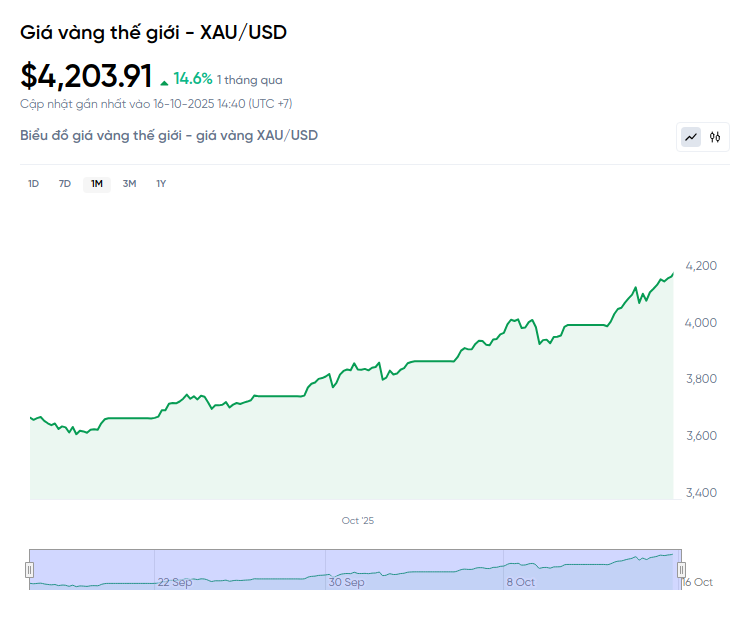Click the 30 Sep navigator date marker
Viewport: 750px width, 634px height.
pos(347,582)
